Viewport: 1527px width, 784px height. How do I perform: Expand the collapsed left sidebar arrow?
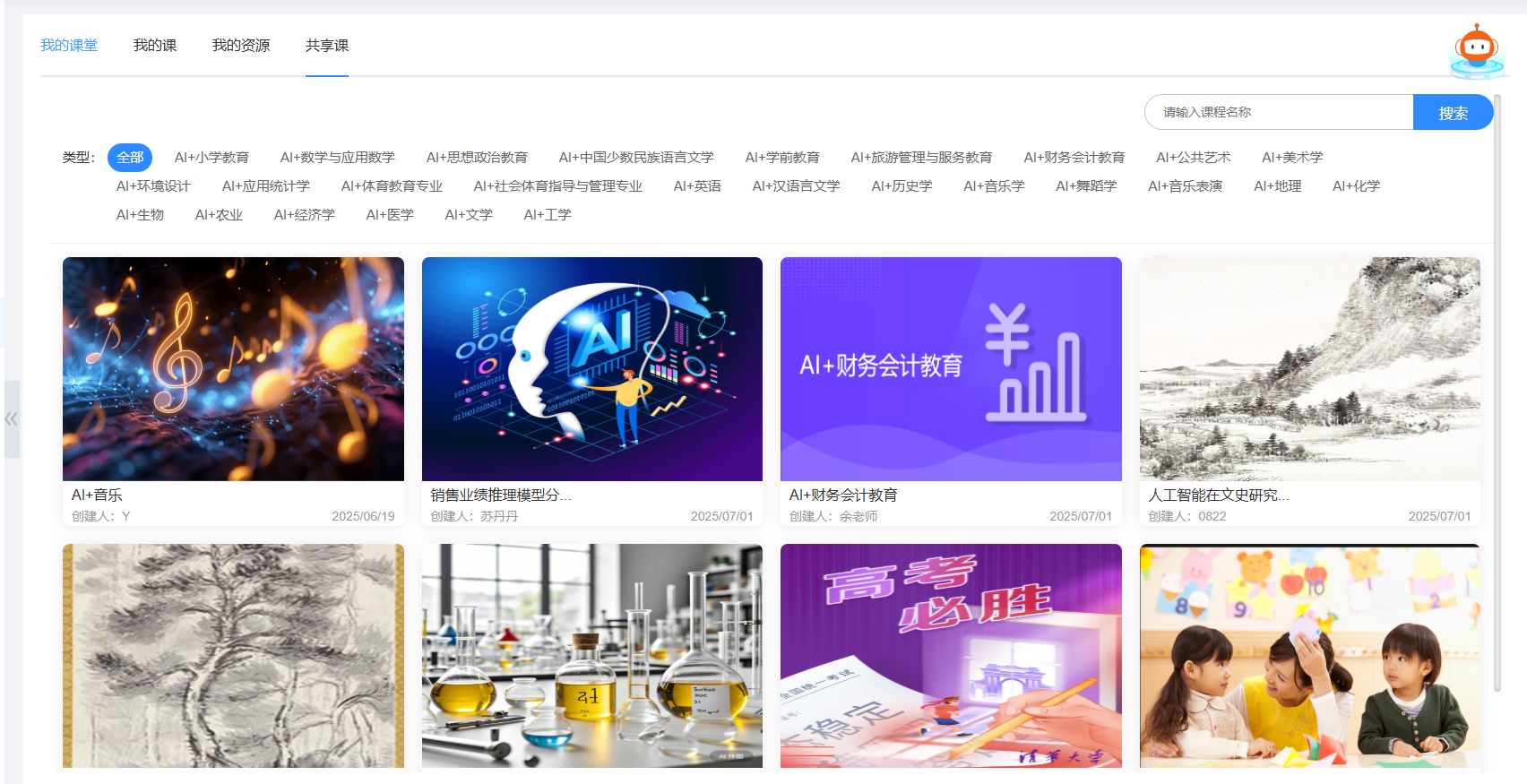click(12, 418)
